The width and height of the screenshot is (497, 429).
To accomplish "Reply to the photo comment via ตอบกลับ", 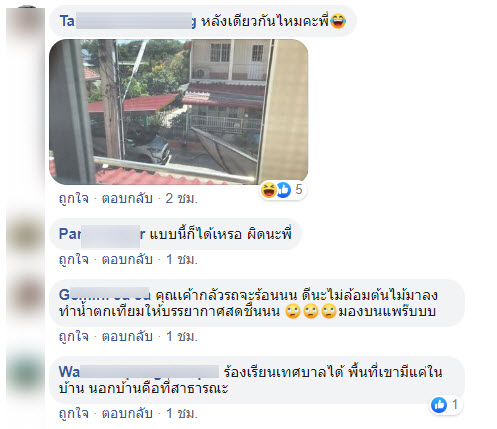I will [x=127, y=199].
